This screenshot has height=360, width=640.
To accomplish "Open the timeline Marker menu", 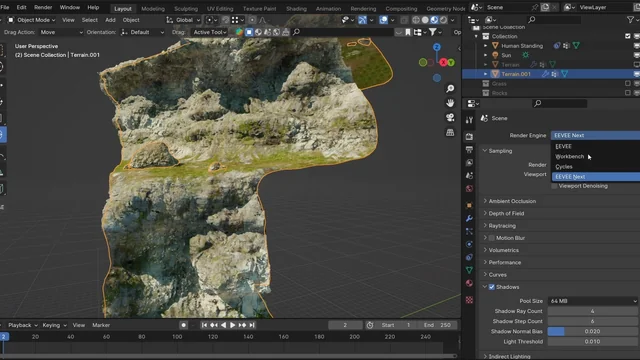I will pos(101,325).
